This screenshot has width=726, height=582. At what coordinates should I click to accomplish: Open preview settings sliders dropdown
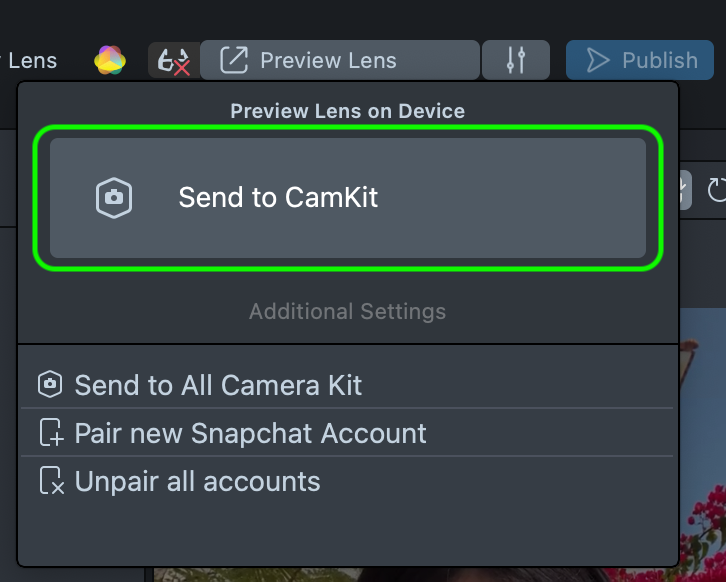click(x=516, y=60)
